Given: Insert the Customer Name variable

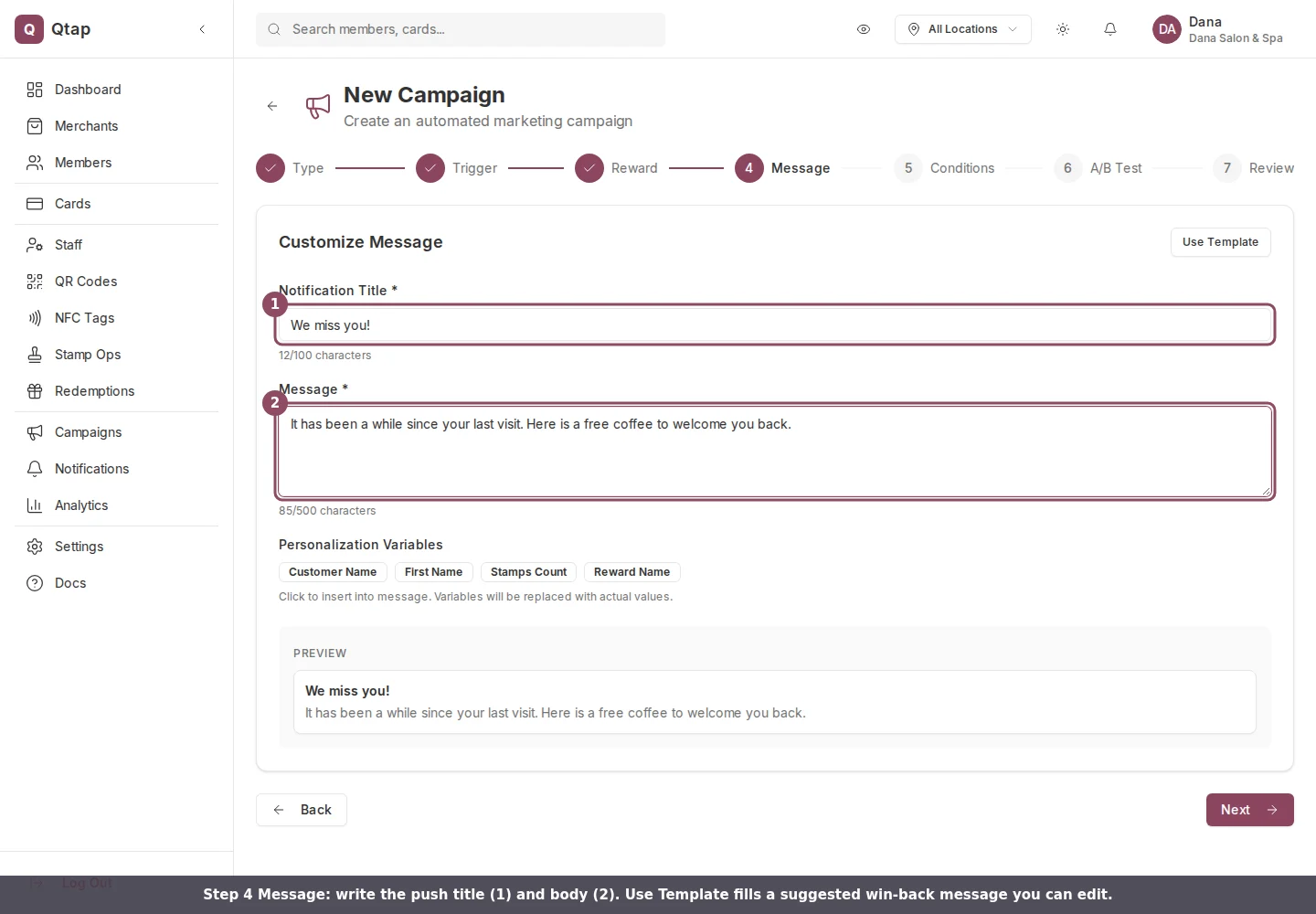Looking at the screenshot, I should 333,572.
